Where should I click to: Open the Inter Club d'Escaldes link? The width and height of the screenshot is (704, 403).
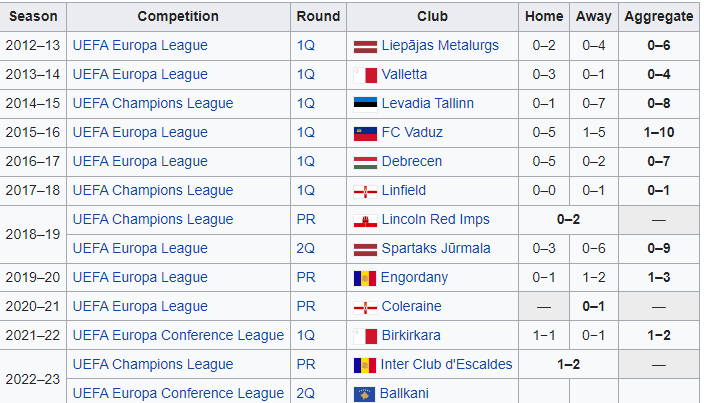pyautogui.click(x=446, y=365)
